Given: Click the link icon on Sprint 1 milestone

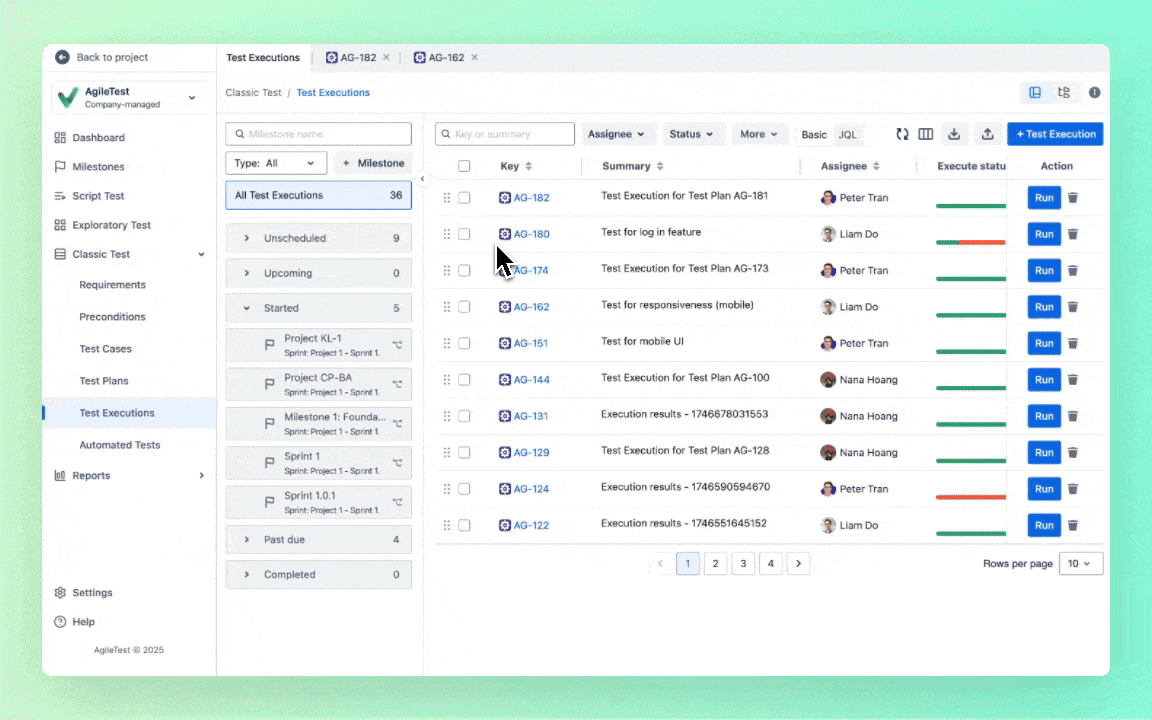Looking at the screenshot, I should (397, 463).
